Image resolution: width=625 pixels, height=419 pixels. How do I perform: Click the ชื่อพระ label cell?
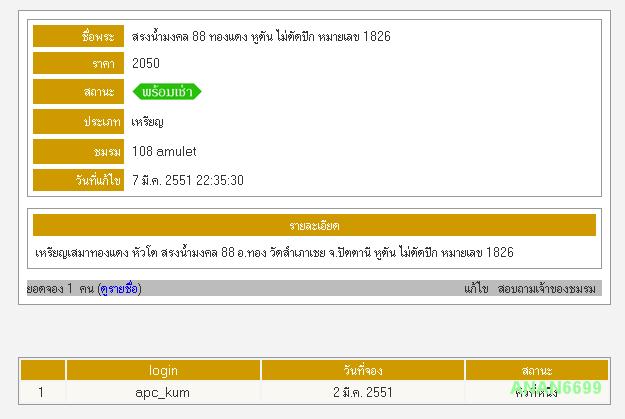click(78, 36)
